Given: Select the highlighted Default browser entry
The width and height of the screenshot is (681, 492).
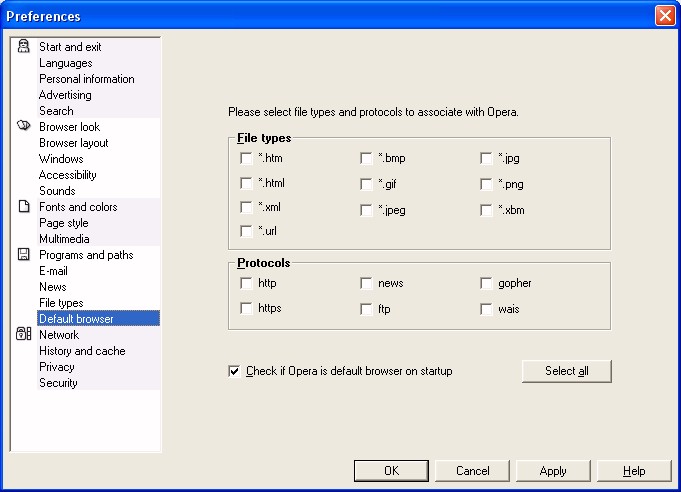Looking at the screenshot, I should (99, 319).
